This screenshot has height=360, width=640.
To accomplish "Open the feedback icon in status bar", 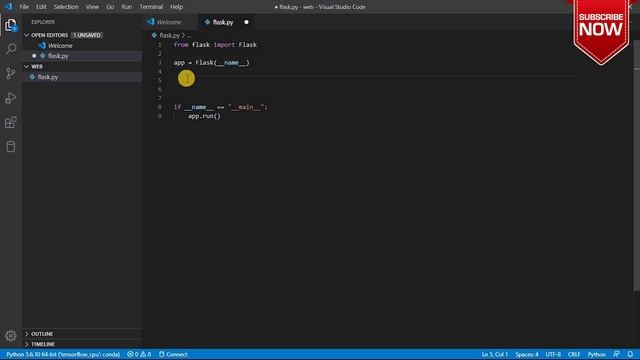I will point(616,354).
